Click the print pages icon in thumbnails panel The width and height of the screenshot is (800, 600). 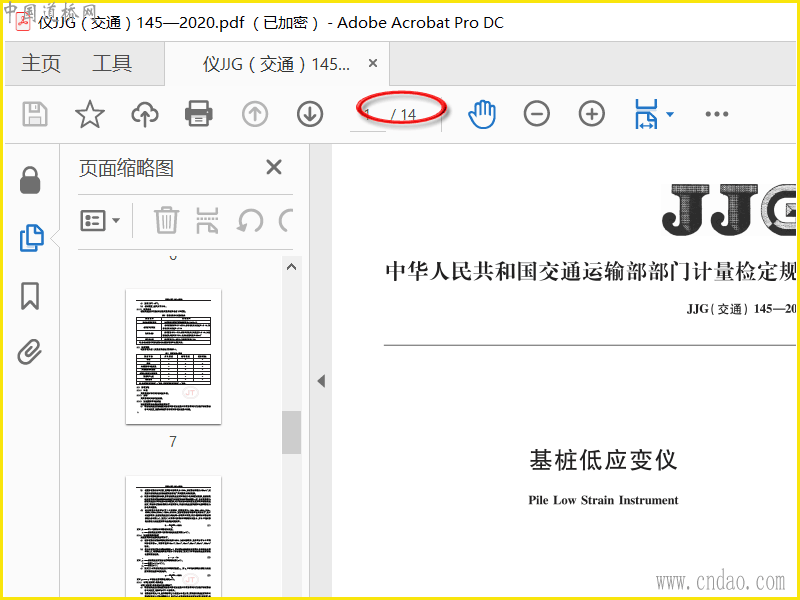pos(207,220)
